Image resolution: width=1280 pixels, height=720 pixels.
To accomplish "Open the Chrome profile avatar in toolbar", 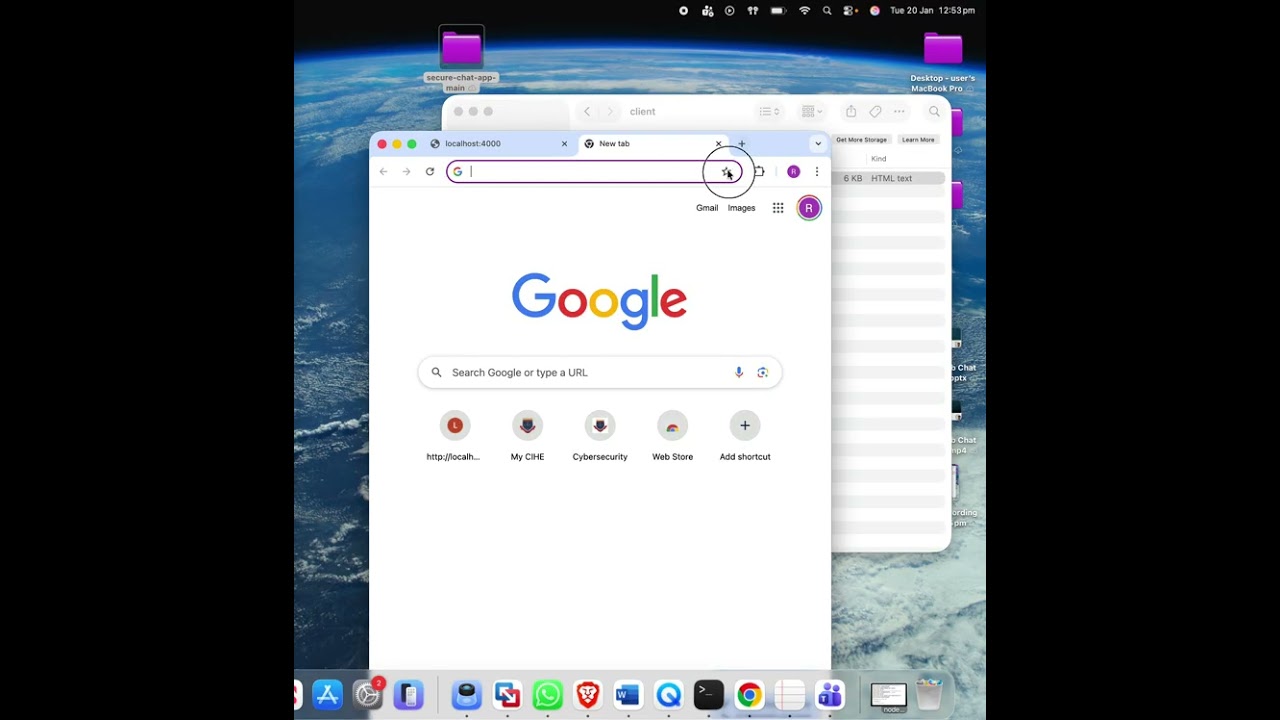I will click(x=793, y=172).
